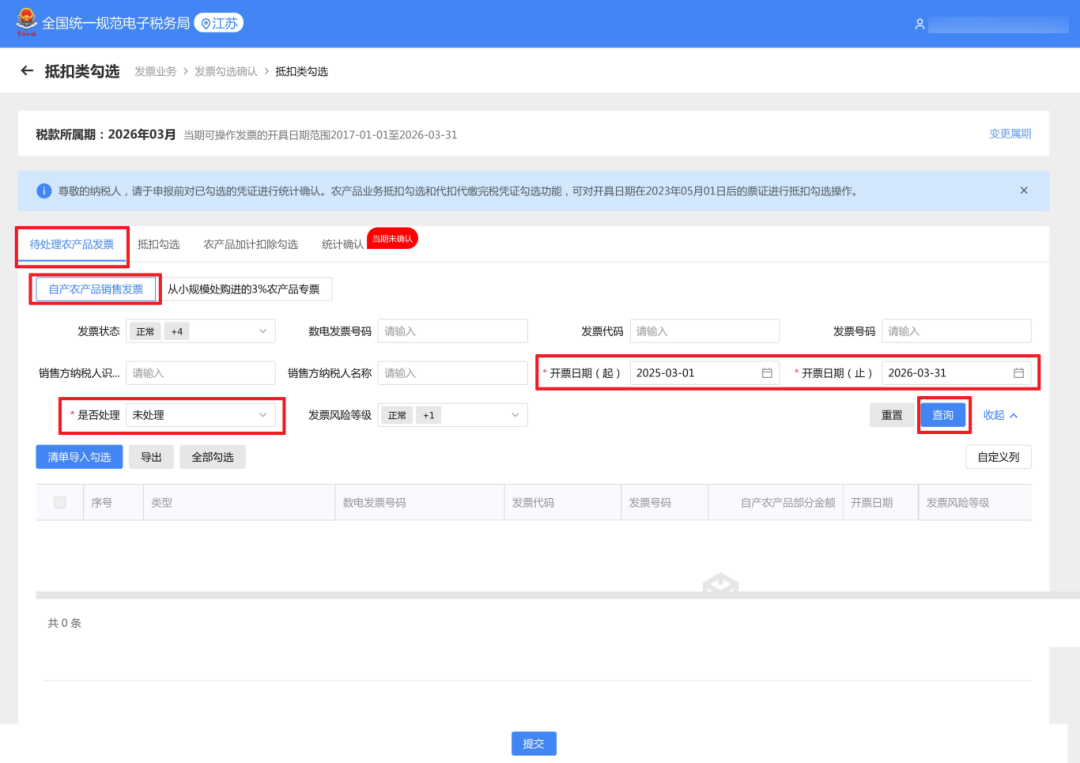
Task: Click the 查询 button
Action: coord(942,415)
